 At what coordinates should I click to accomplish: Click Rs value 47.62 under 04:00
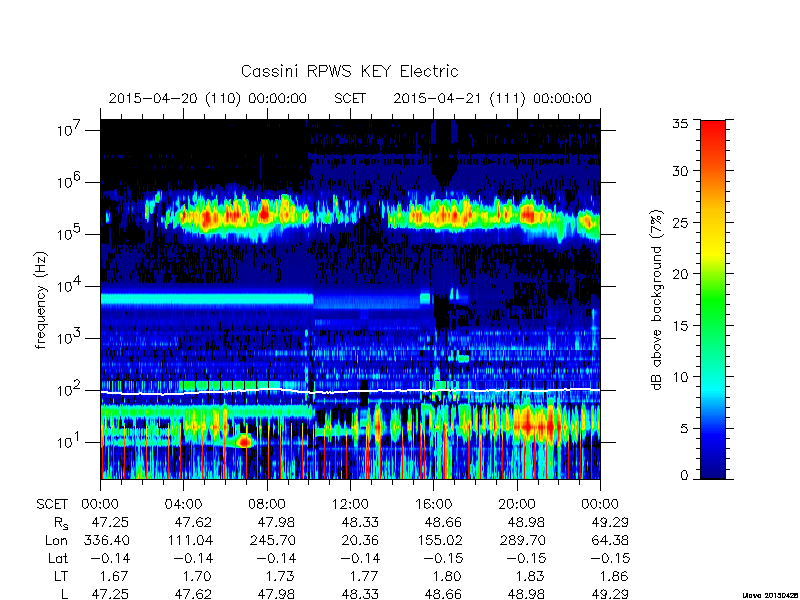193,522
